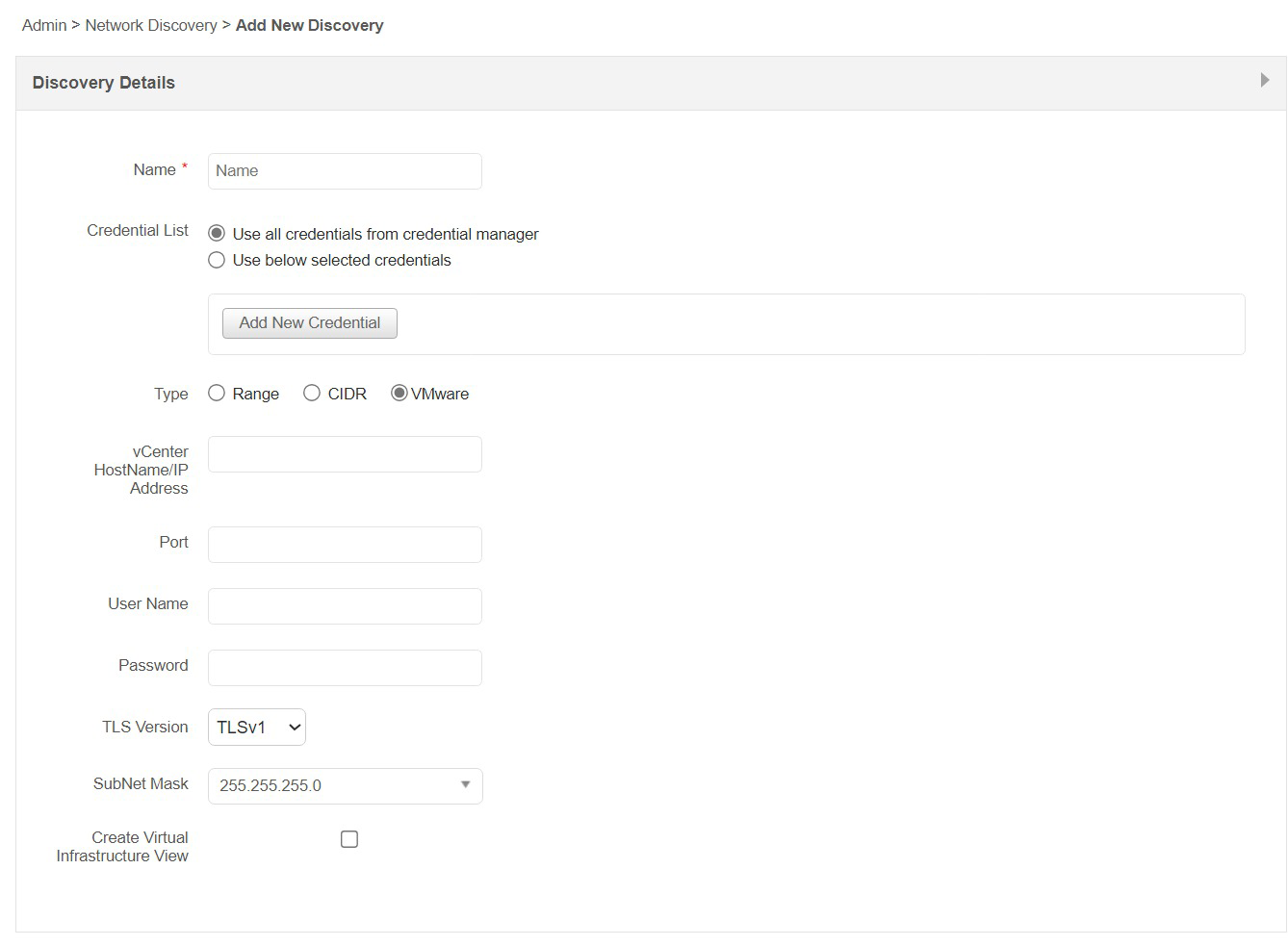Expand the SubNet Mask selection list
Screen dimensions: 1288x946
click(x=465, y=785)
